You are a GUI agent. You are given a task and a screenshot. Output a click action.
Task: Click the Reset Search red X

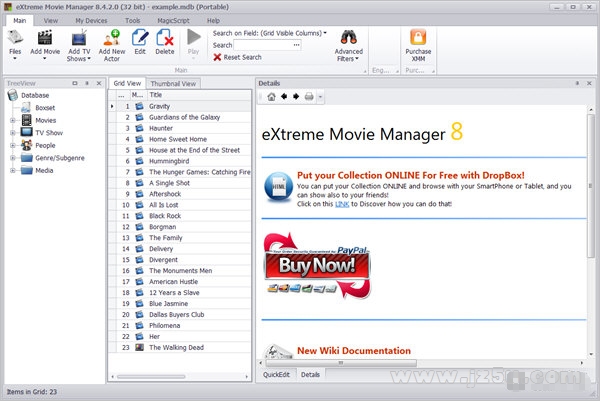217,57
